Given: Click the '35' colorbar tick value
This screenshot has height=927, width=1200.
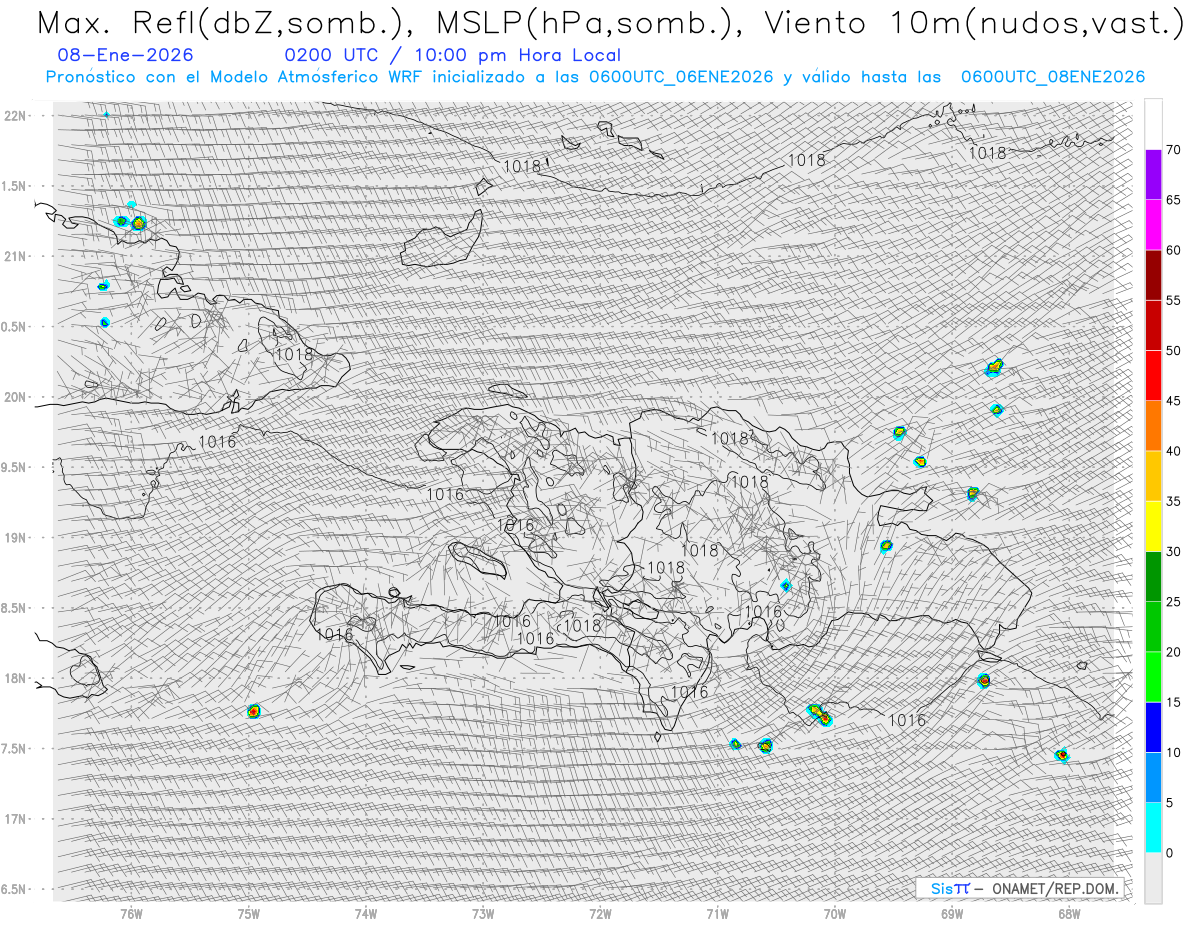Looking at the screenshot, I should (1173, 501).
